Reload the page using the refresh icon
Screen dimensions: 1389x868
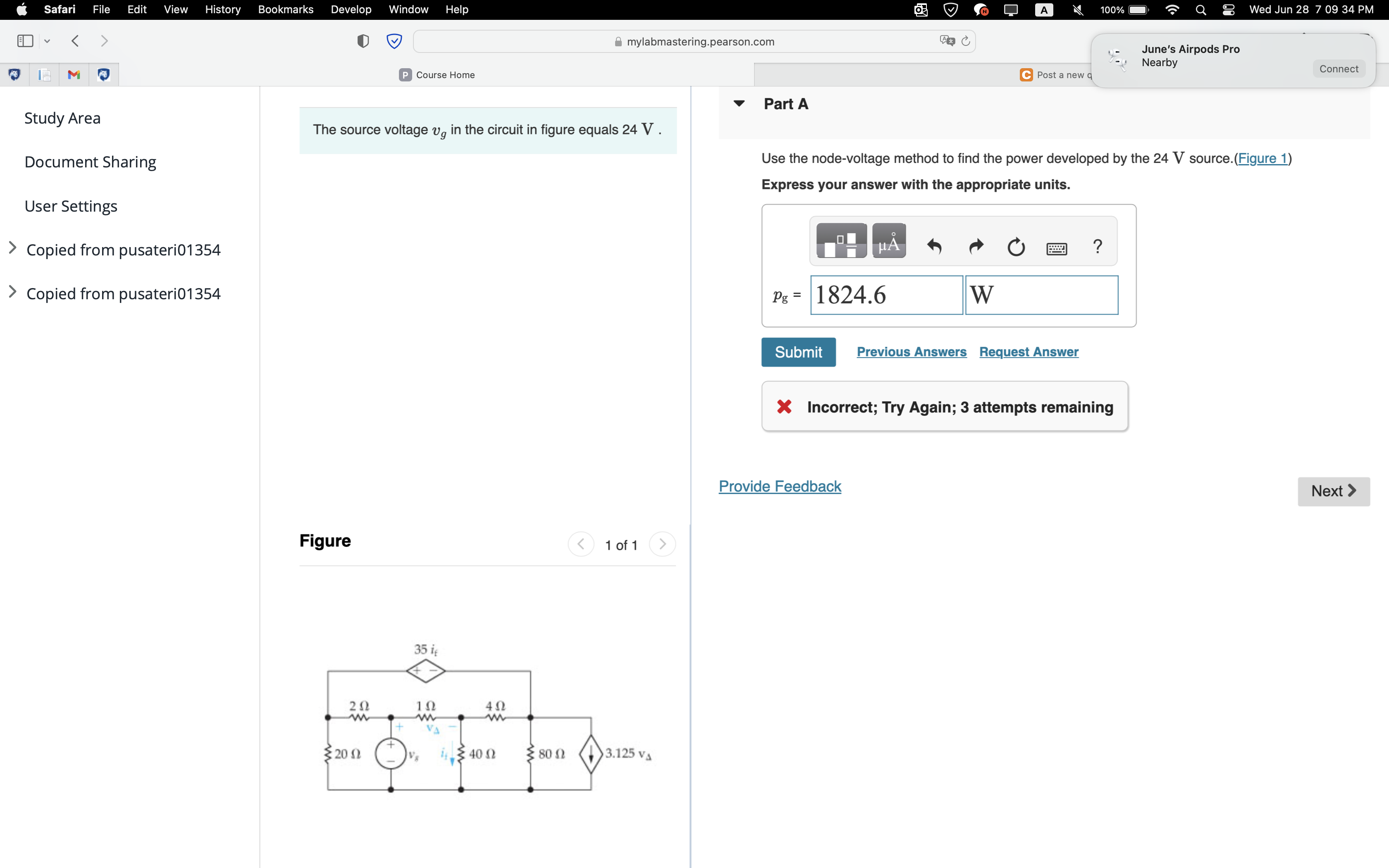click(x=965, y=41)
